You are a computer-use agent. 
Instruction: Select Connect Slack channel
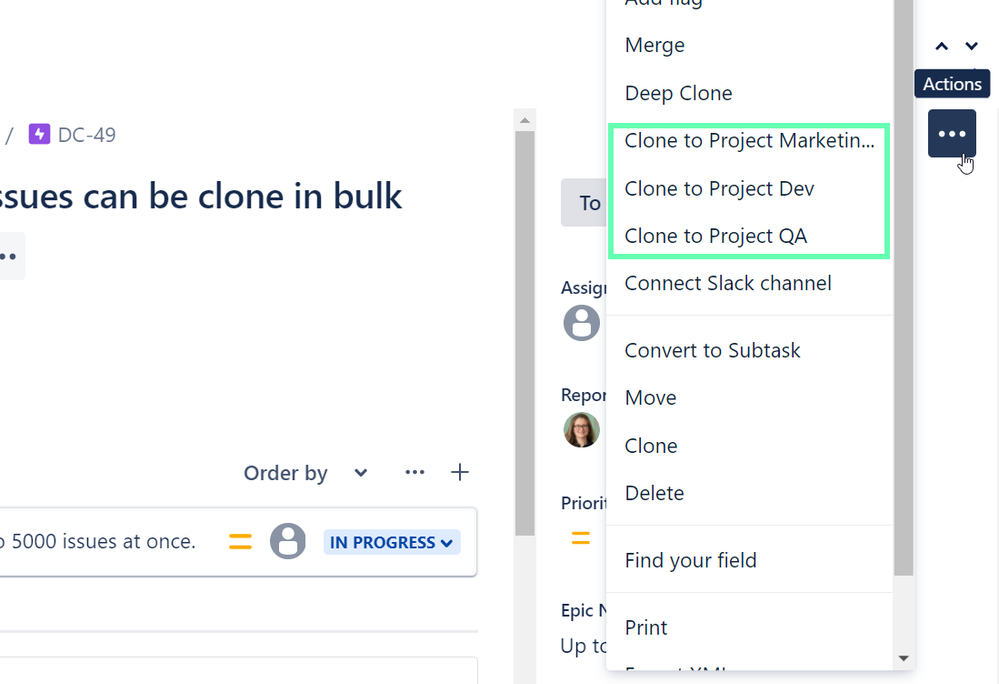[727, 283]
